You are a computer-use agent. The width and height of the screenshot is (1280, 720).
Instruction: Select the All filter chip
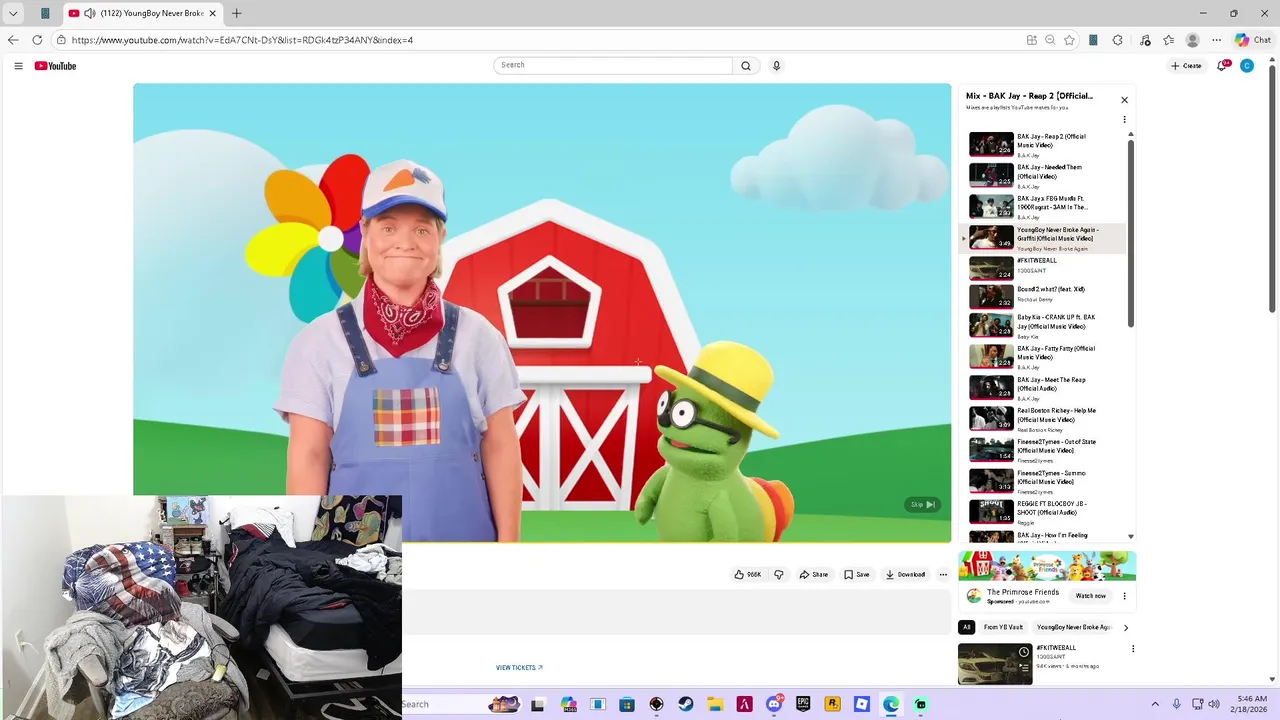click(x=966, y=628)
